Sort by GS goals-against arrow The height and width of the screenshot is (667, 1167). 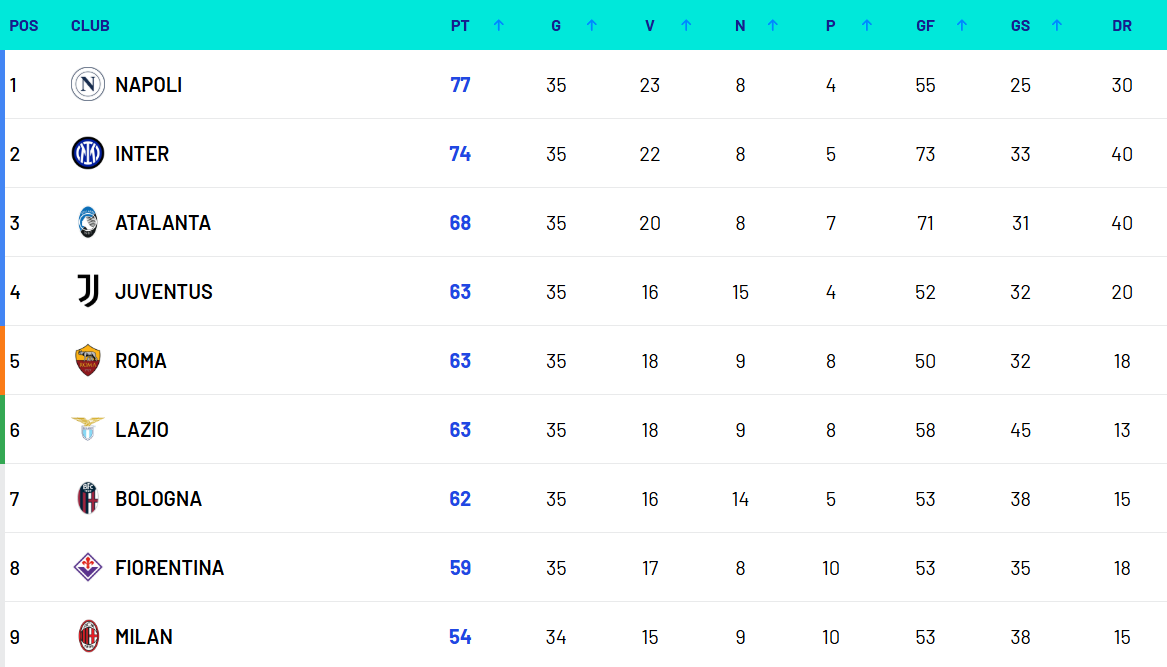[x=1057, y=25]
